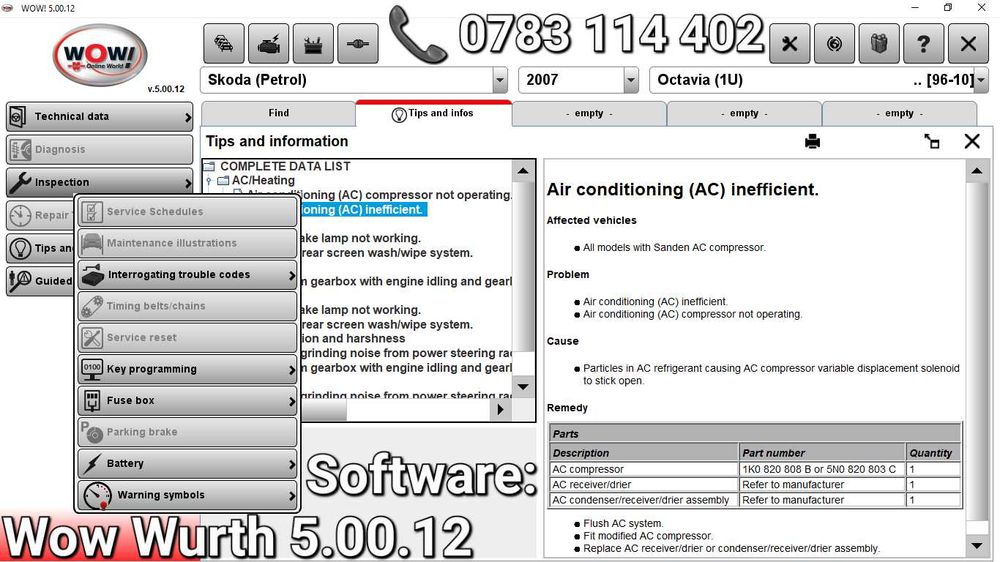This screenshot has height=562, width=1000.
Task: Click the 'Description' column header
Action: coord(643,453)
